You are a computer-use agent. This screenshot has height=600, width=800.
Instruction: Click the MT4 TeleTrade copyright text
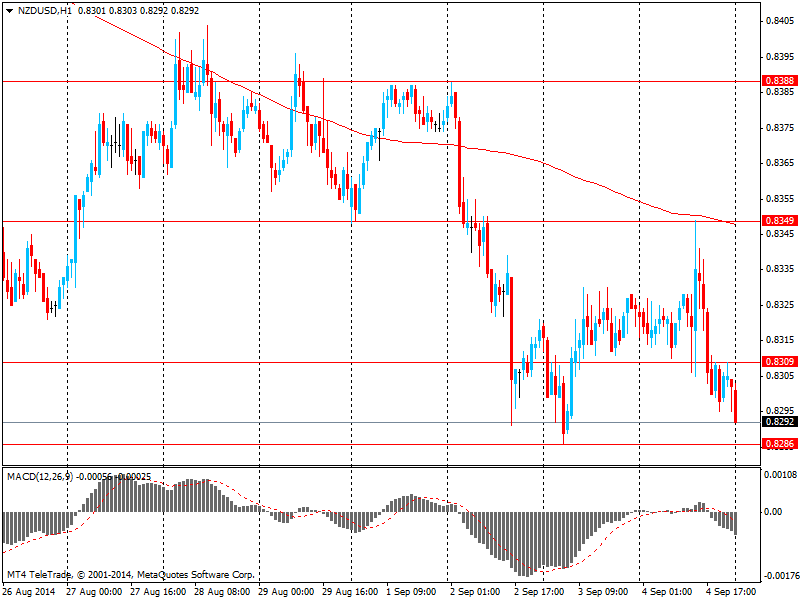click(131, 575)
